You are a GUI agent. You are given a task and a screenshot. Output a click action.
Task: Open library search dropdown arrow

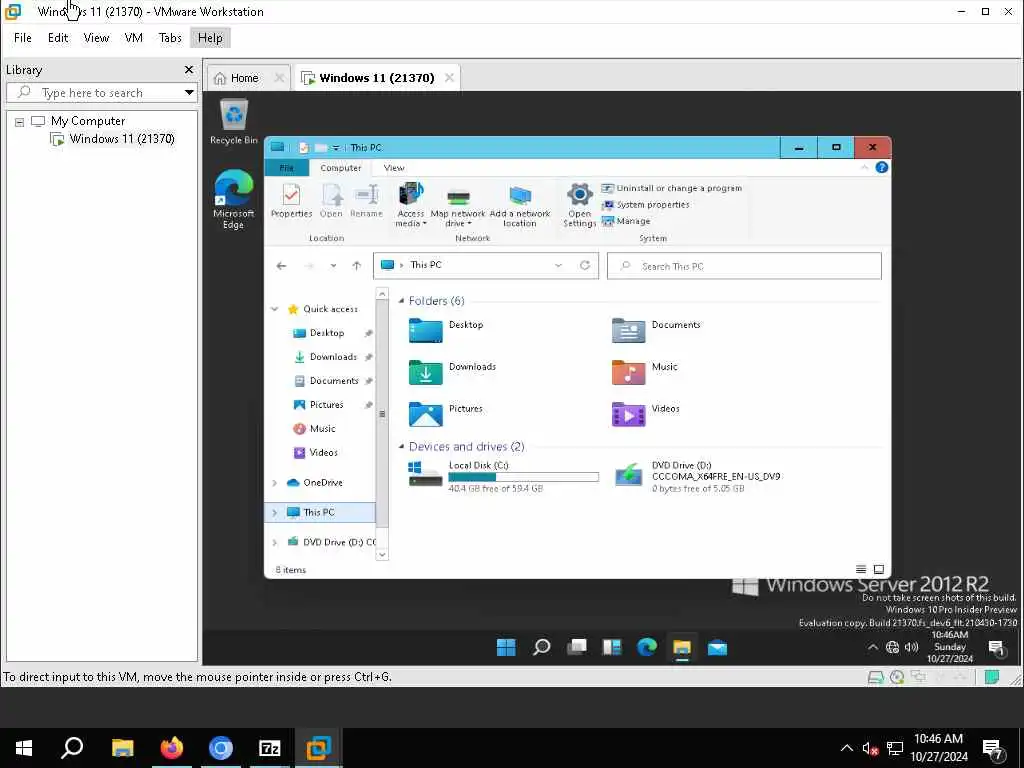[x=189, y=93]
